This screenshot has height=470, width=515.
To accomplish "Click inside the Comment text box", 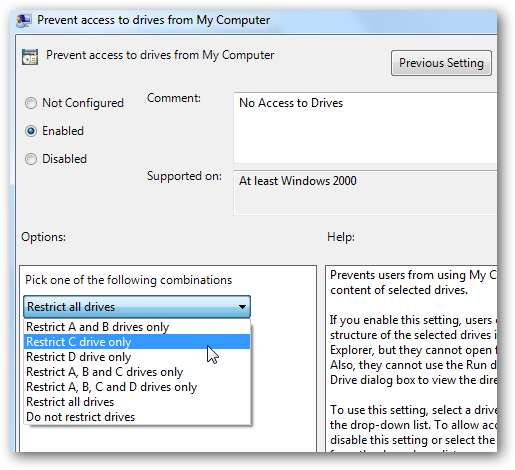I will pyautogui.click(x=365, y=128).
